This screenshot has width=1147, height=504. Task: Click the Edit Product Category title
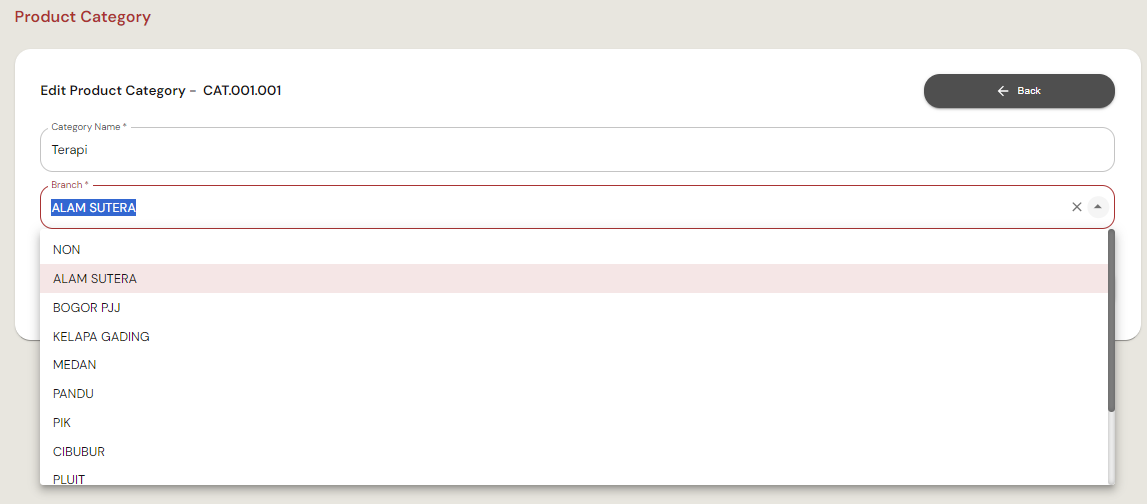pyautogui.click(x=112, y=91)
